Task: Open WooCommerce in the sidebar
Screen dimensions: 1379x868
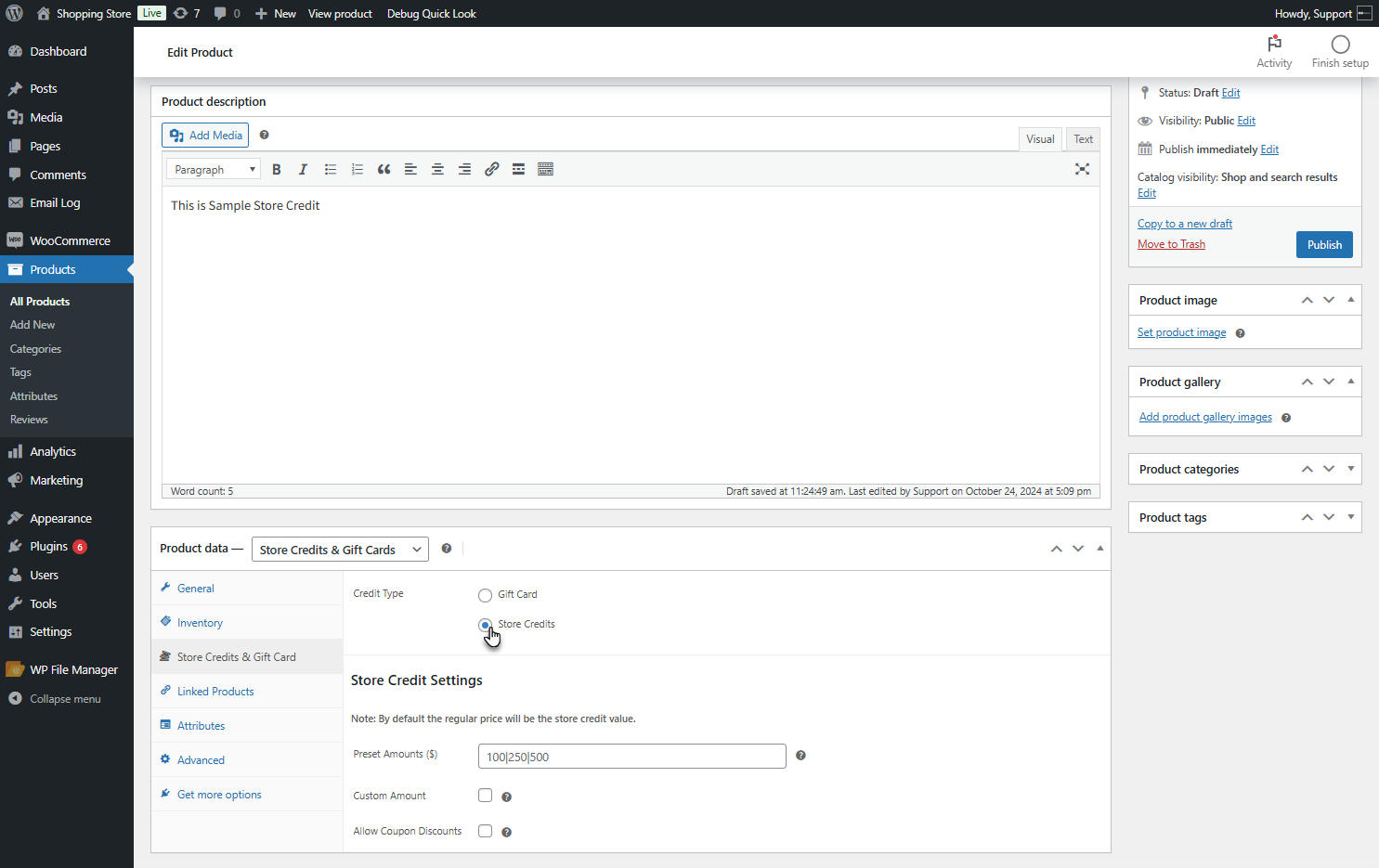Action: (67, 240)
